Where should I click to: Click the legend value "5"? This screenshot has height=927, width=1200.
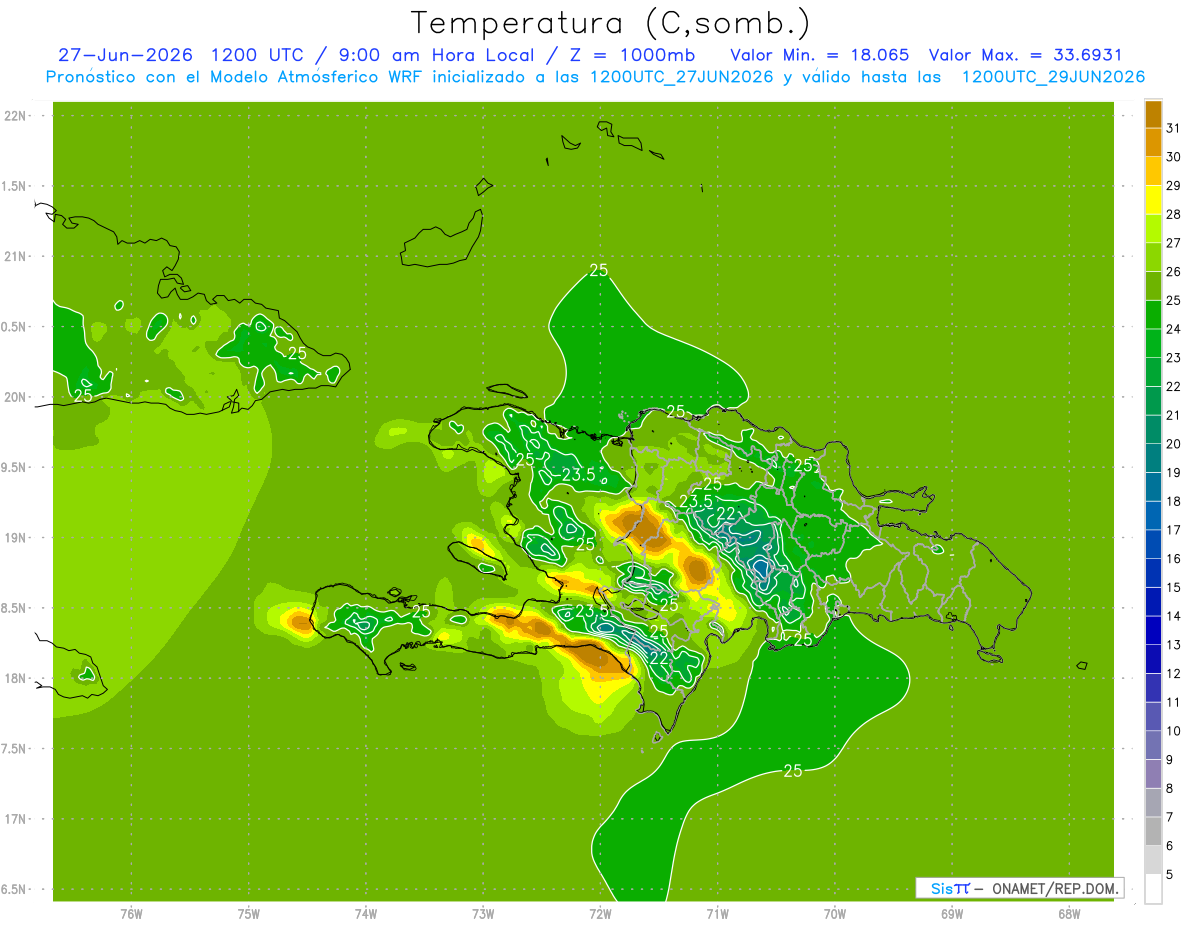click(1171, 875)
